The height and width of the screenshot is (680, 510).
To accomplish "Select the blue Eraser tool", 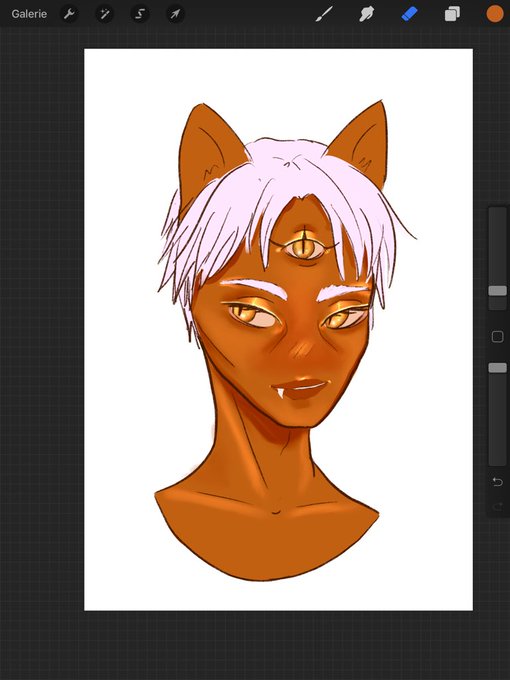I will point(409,14).
